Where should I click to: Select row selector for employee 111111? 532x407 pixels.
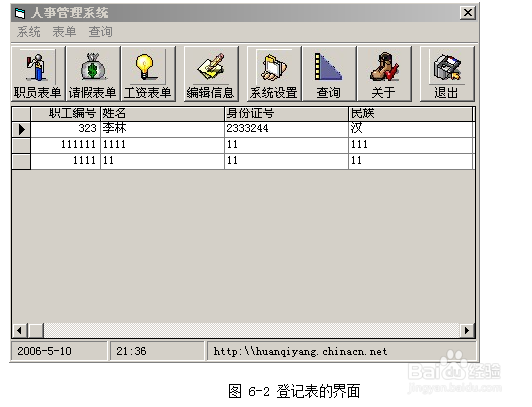tap(21, 145)
